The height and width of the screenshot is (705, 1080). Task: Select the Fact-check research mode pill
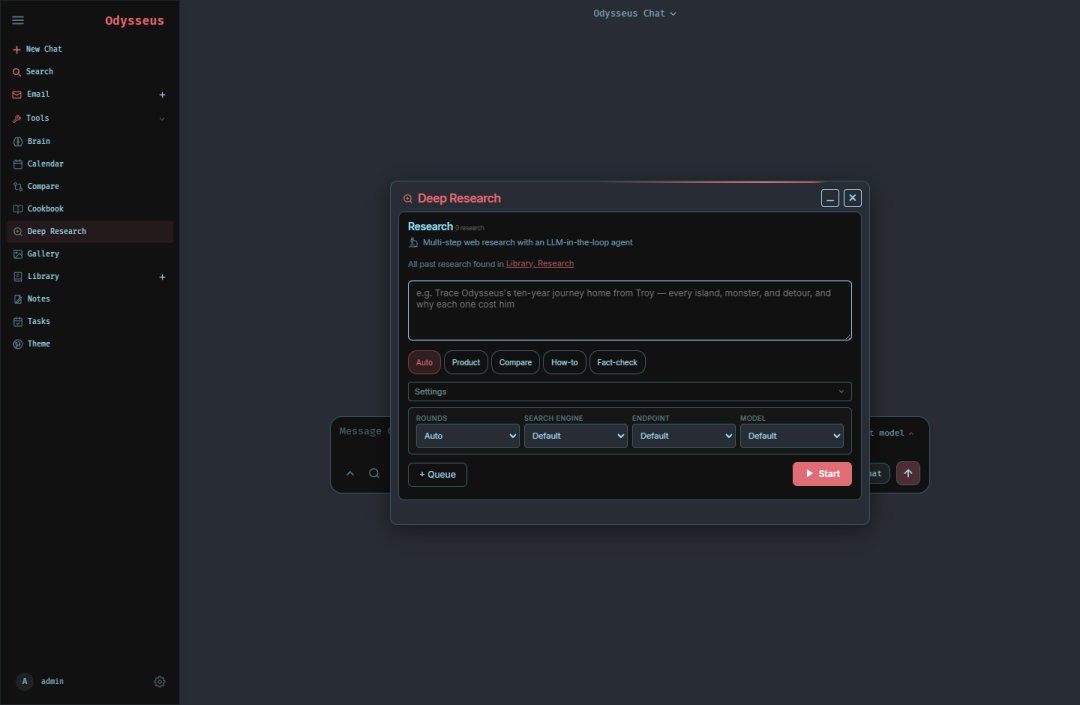pos(617,362)
